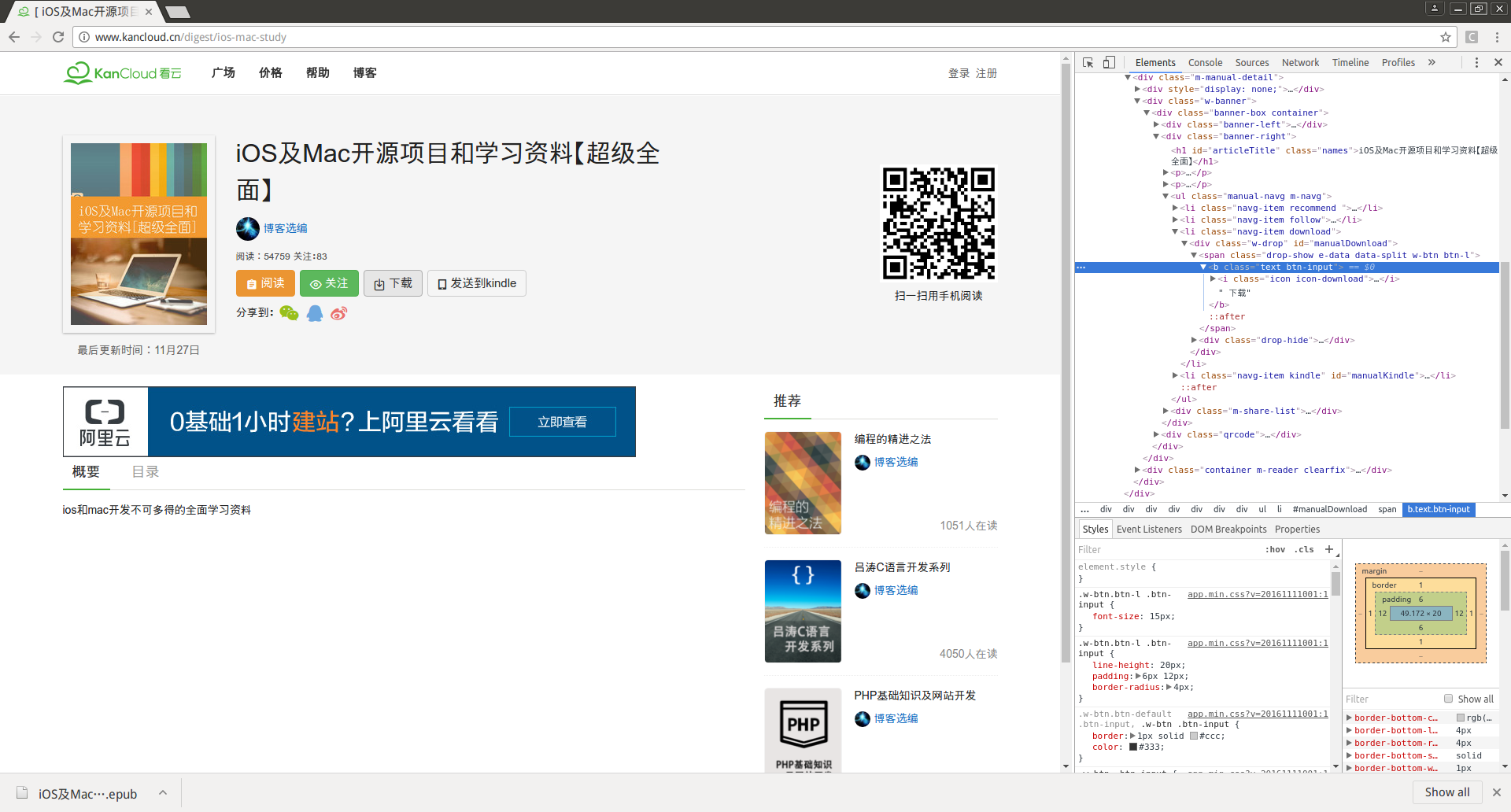Expand navg-item follow li node

[x=1175, y=220]
